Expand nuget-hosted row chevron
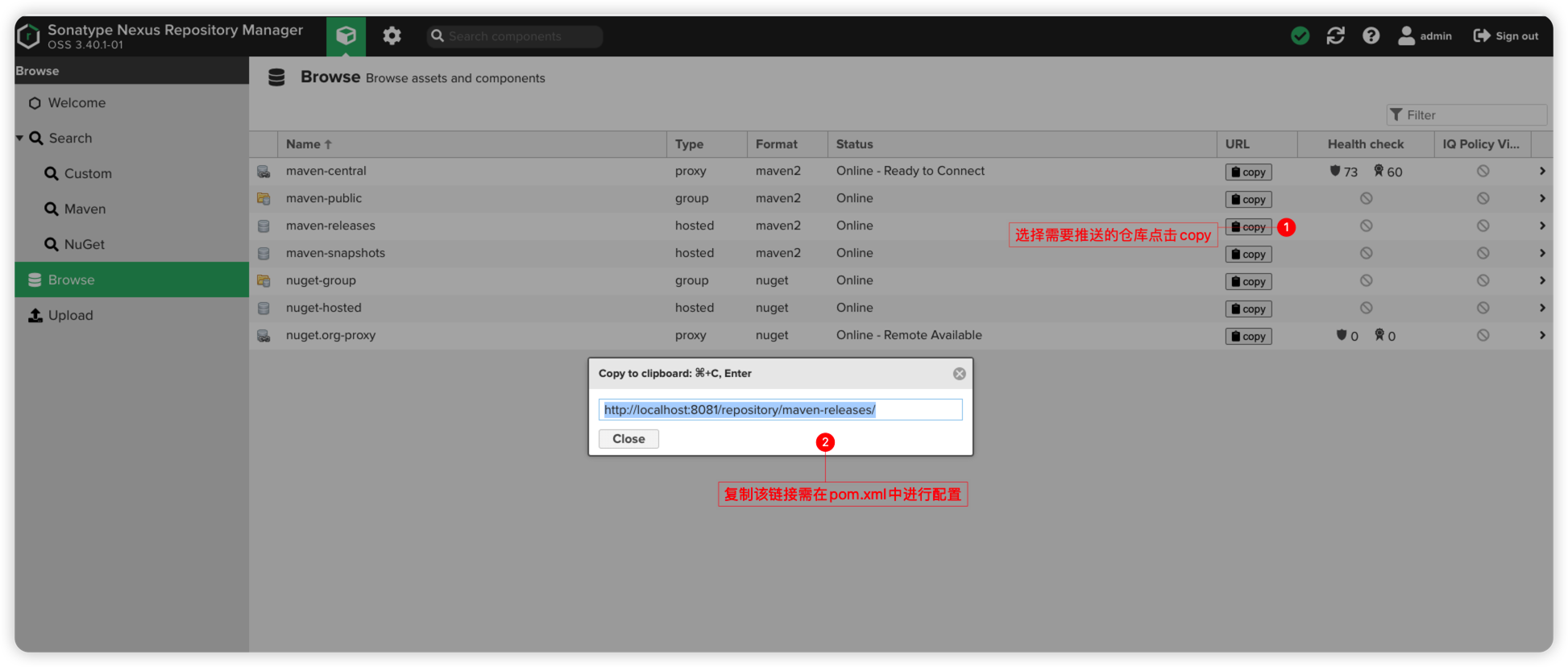The width and height of the screenshot is (1568, 667). [x=1541, y=308]
